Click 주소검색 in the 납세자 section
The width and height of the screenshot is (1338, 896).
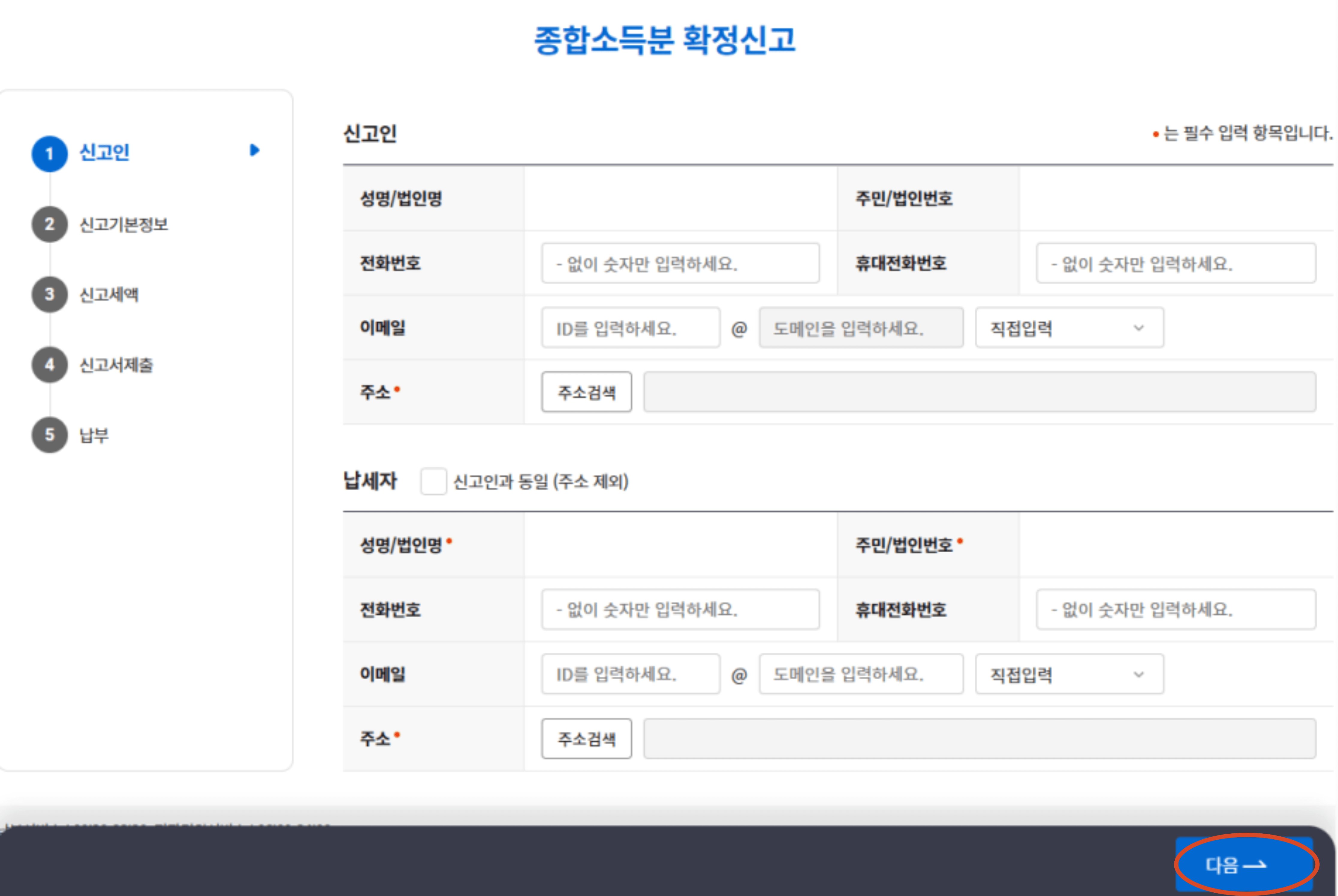[x=586, y=738]
